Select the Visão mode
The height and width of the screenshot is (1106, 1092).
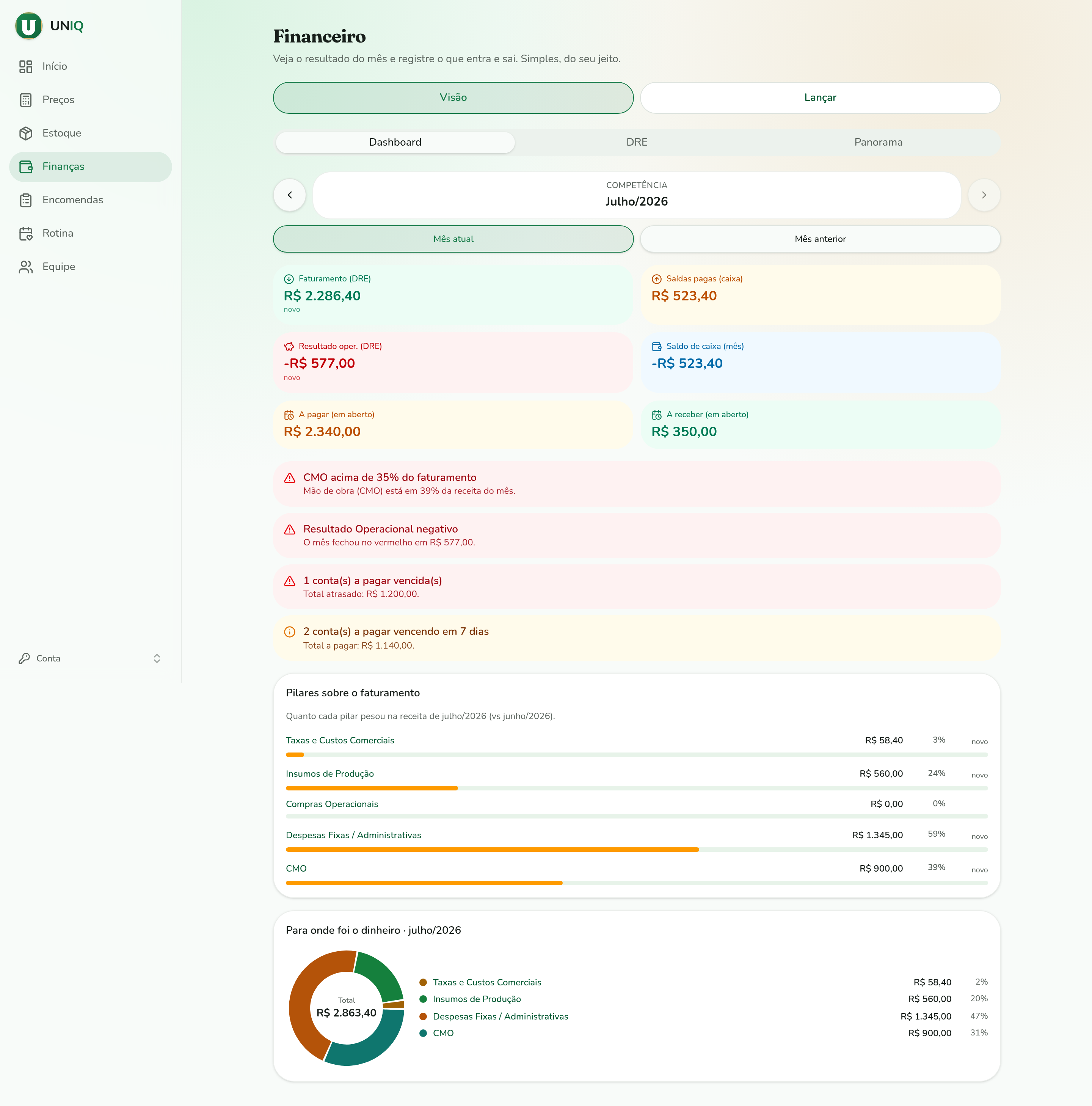453,98
